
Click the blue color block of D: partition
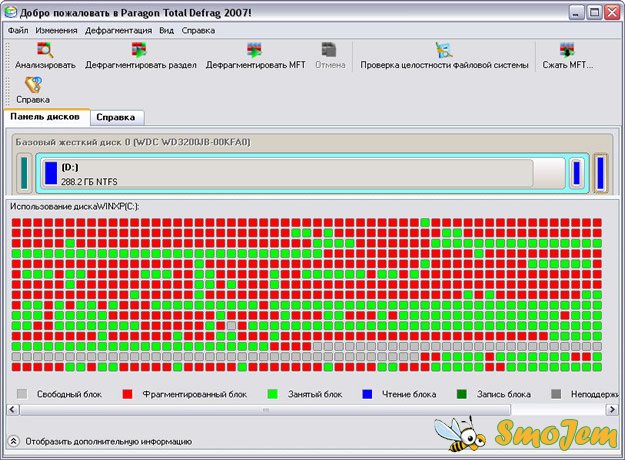[51, 173]
